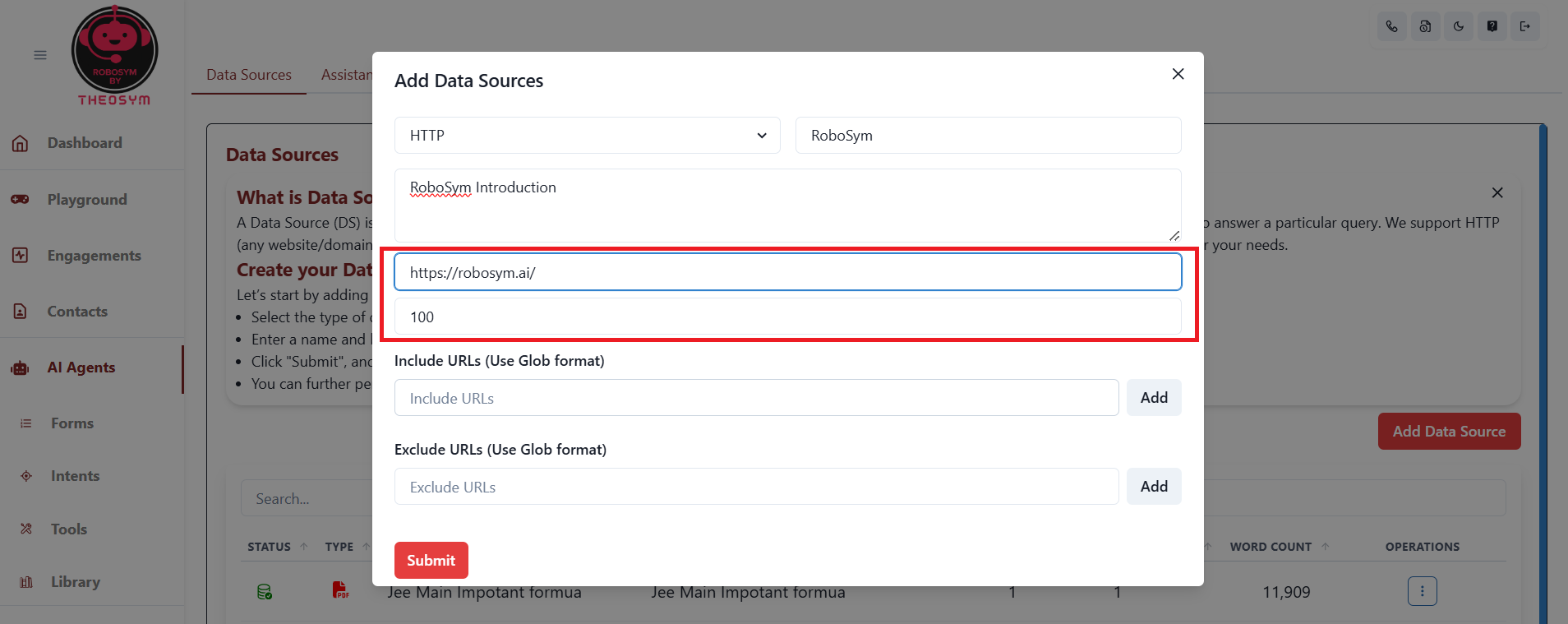
Task: Focus the RoboSym name input field
Action: pyautogui.click(x=989, y=136)
